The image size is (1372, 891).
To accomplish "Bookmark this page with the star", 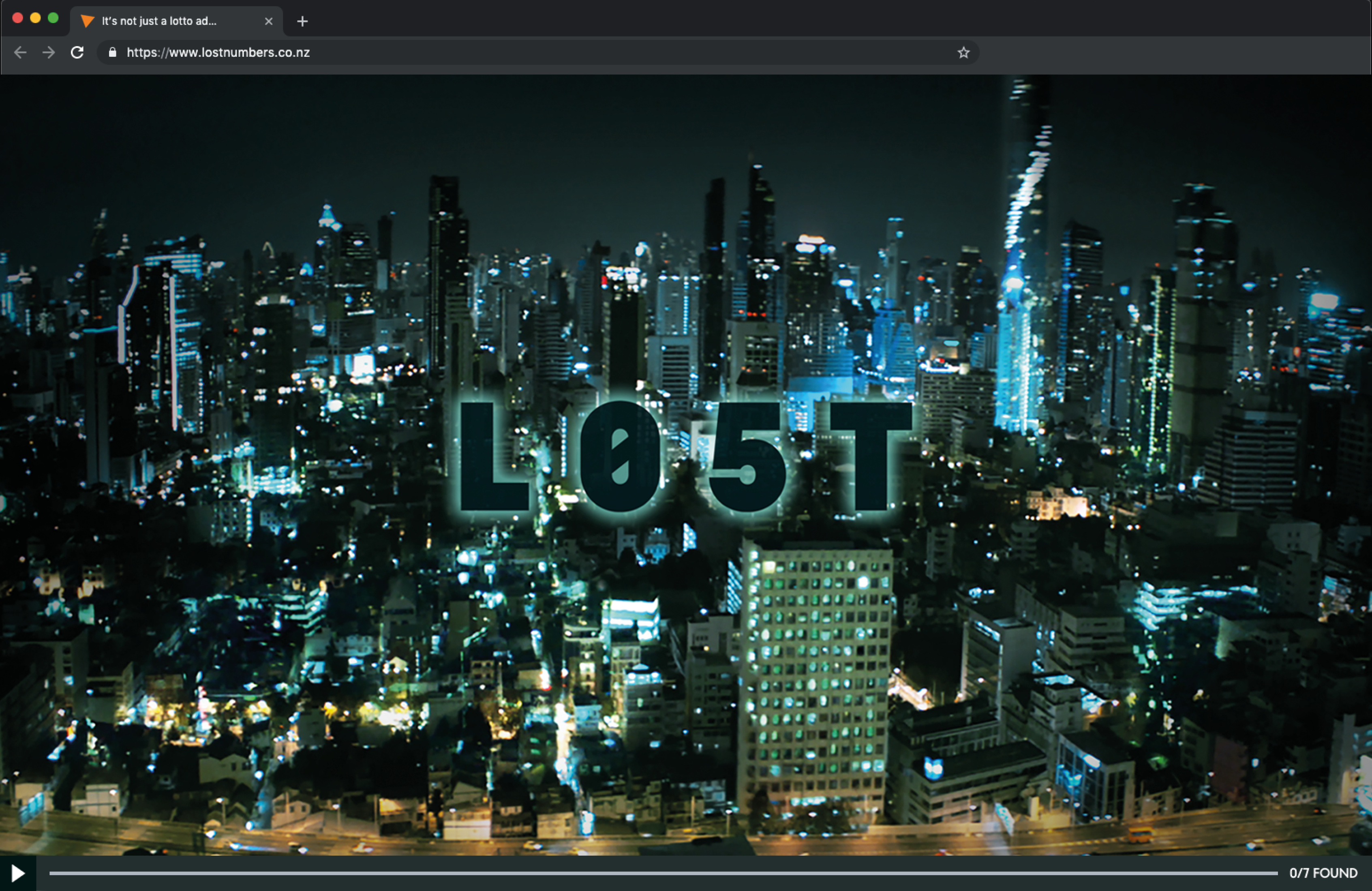I will click(963, 52).
